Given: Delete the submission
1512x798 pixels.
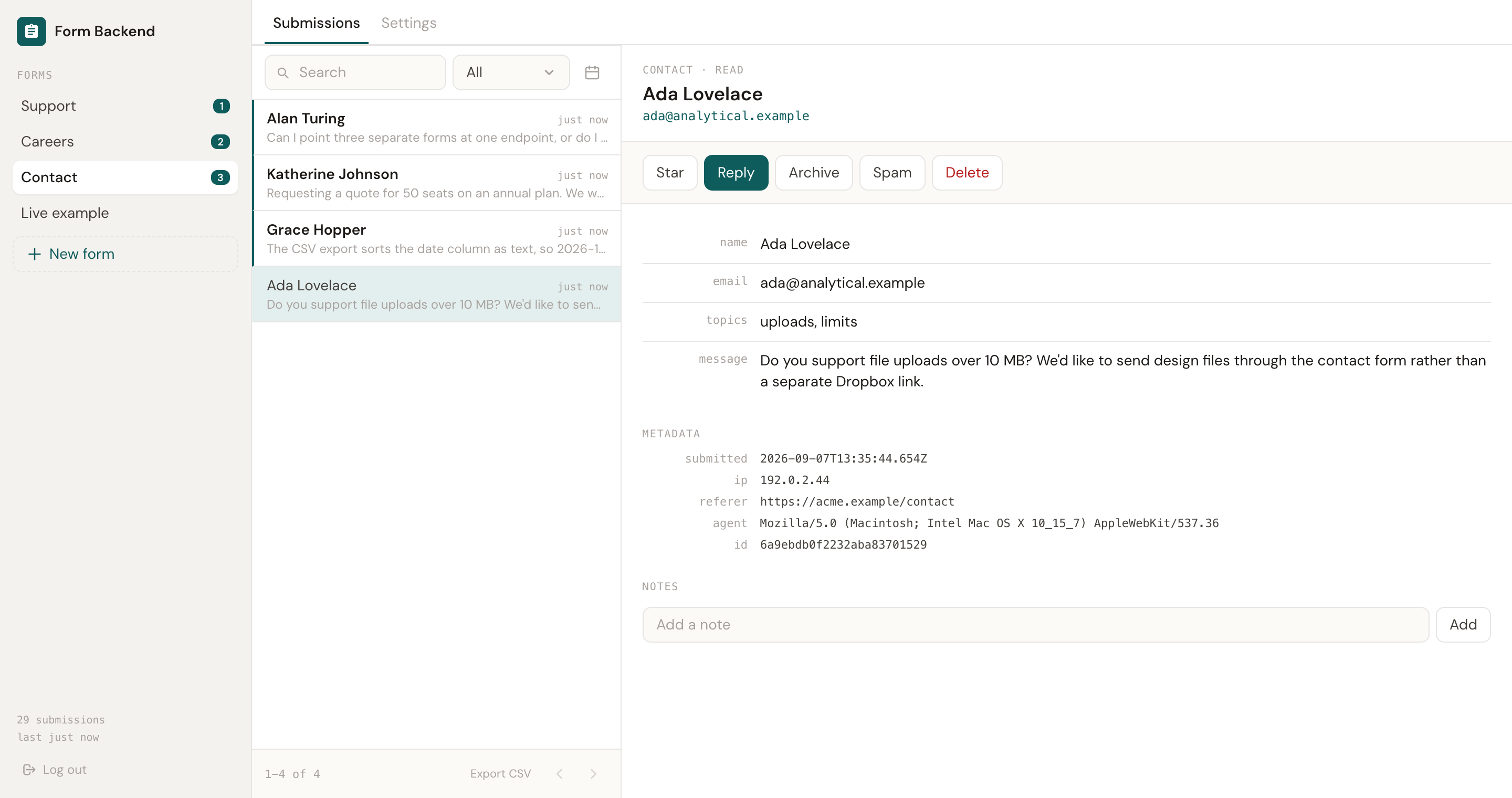Looking at the screenshot, I should [967, 173].
